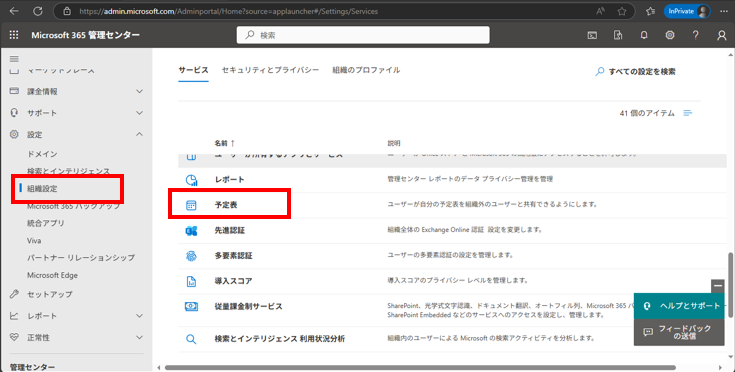Click the 予定表 calendar icon
This screenshot has width=735, height=372.
tap(191, 205)
